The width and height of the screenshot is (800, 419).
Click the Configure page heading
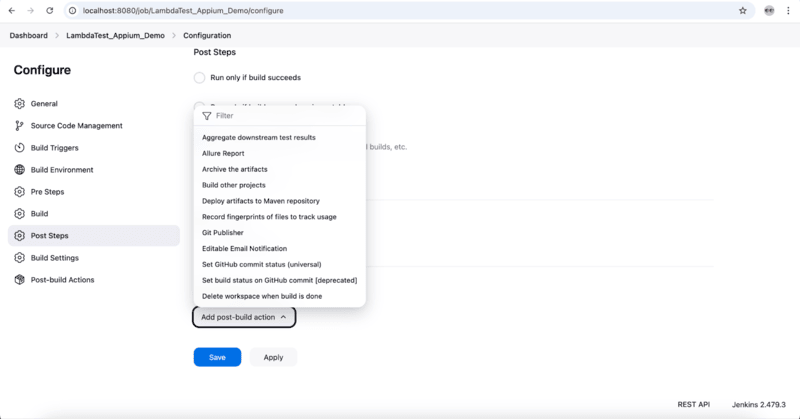(x=42, y=70)
